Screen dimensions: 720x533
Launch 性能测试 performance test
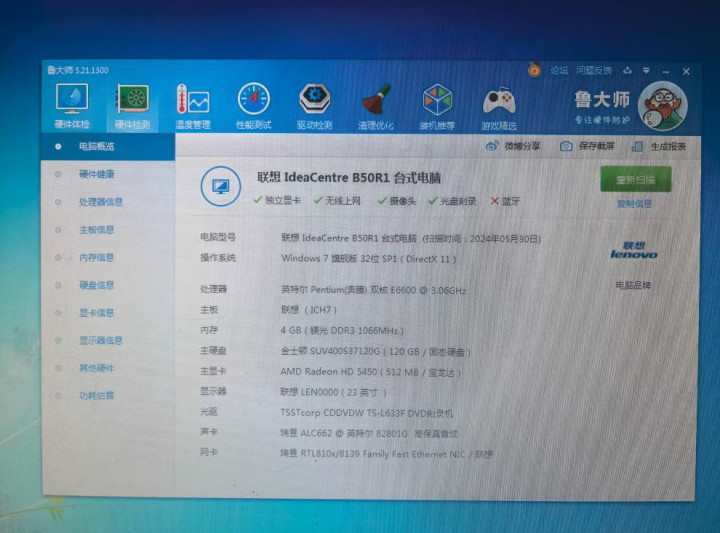coord(253,106)
